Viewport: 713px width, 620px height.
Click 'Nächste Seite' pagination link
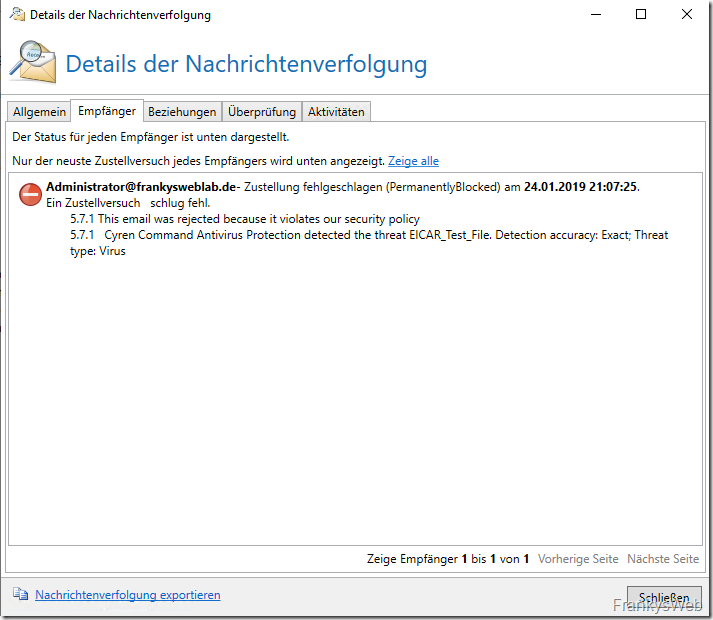tap(662, 559)
